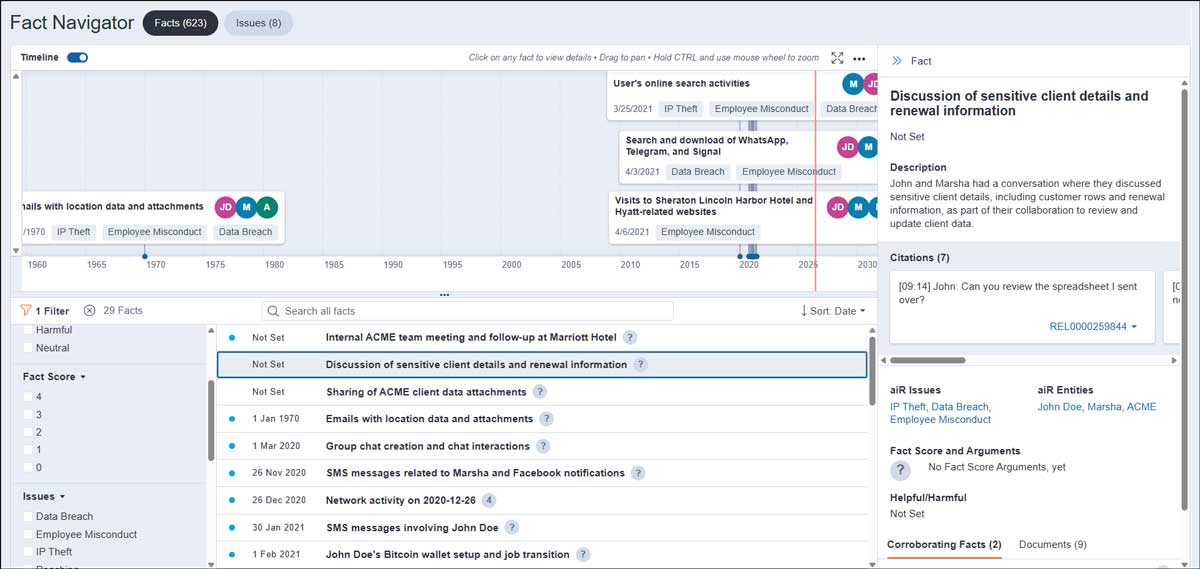Check the IP Theft issue checkbox
This screenshot has width=1200, height=569.
28,552
